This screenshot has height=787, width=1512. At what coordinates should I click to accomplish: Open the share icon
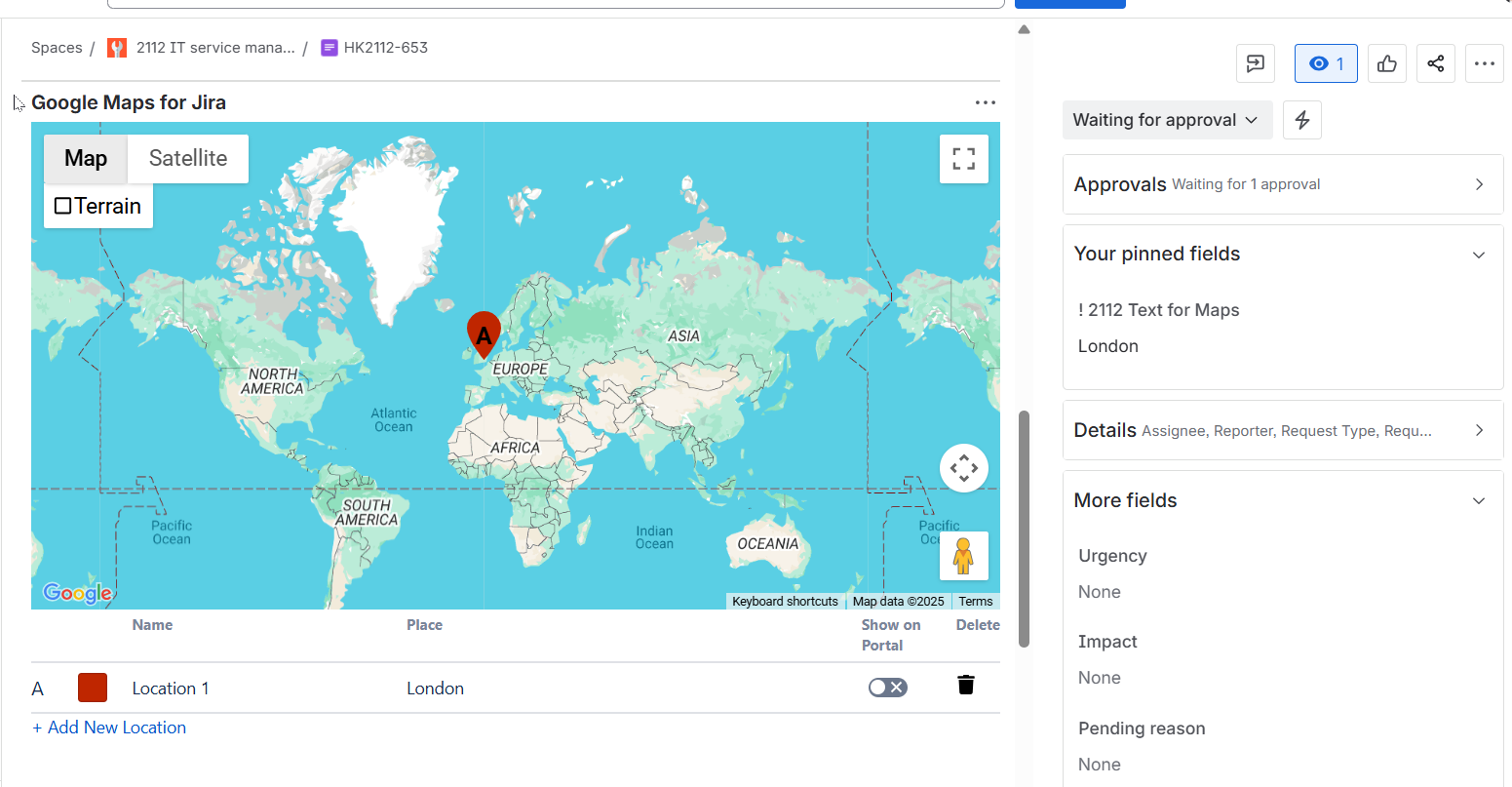[1435, 64]
